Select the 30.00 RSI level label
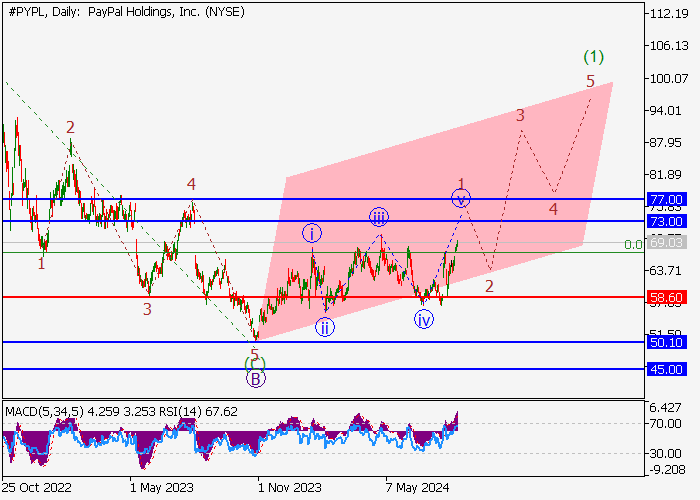This screenshot has height=500, width=700. pyautogui.click(x=666, y=454)
